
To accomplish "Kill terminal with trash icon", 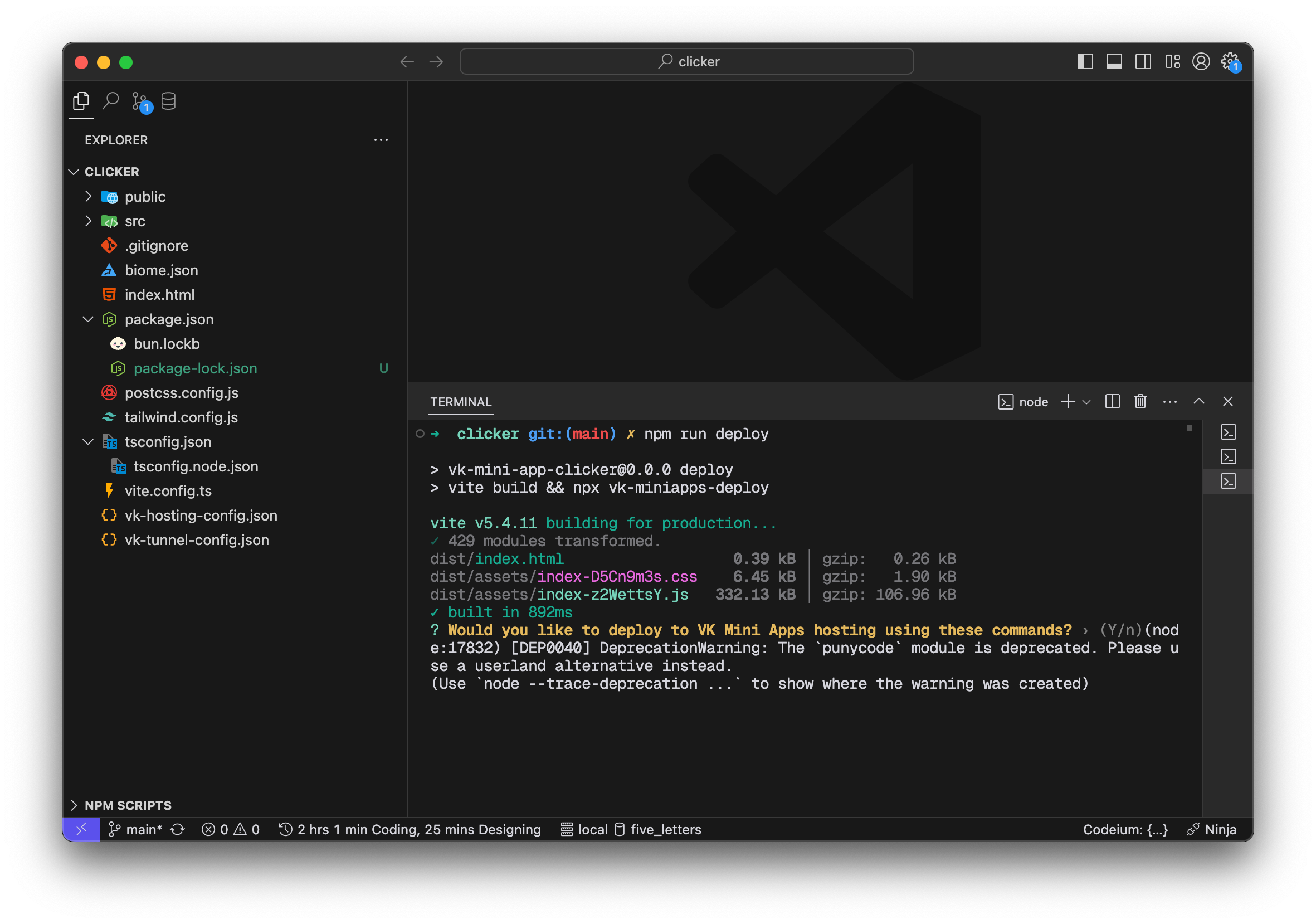I will click(1140, 402).
